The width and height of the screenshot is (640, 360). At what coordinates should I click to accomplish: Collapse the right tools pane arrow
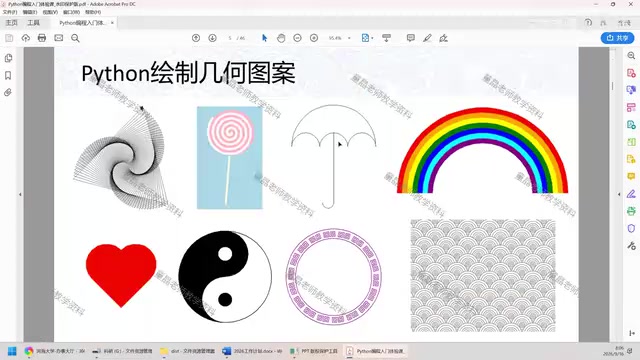point(619,194)
